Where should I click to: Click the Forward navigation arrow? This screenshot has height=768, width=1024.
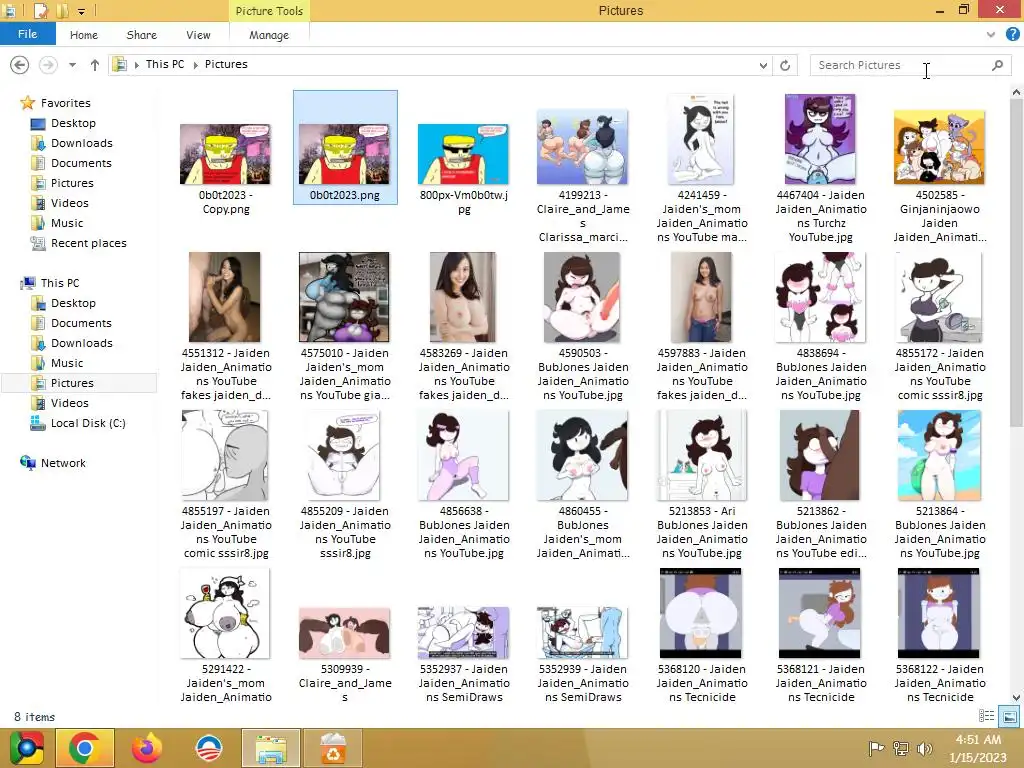[x=48, y=65]
